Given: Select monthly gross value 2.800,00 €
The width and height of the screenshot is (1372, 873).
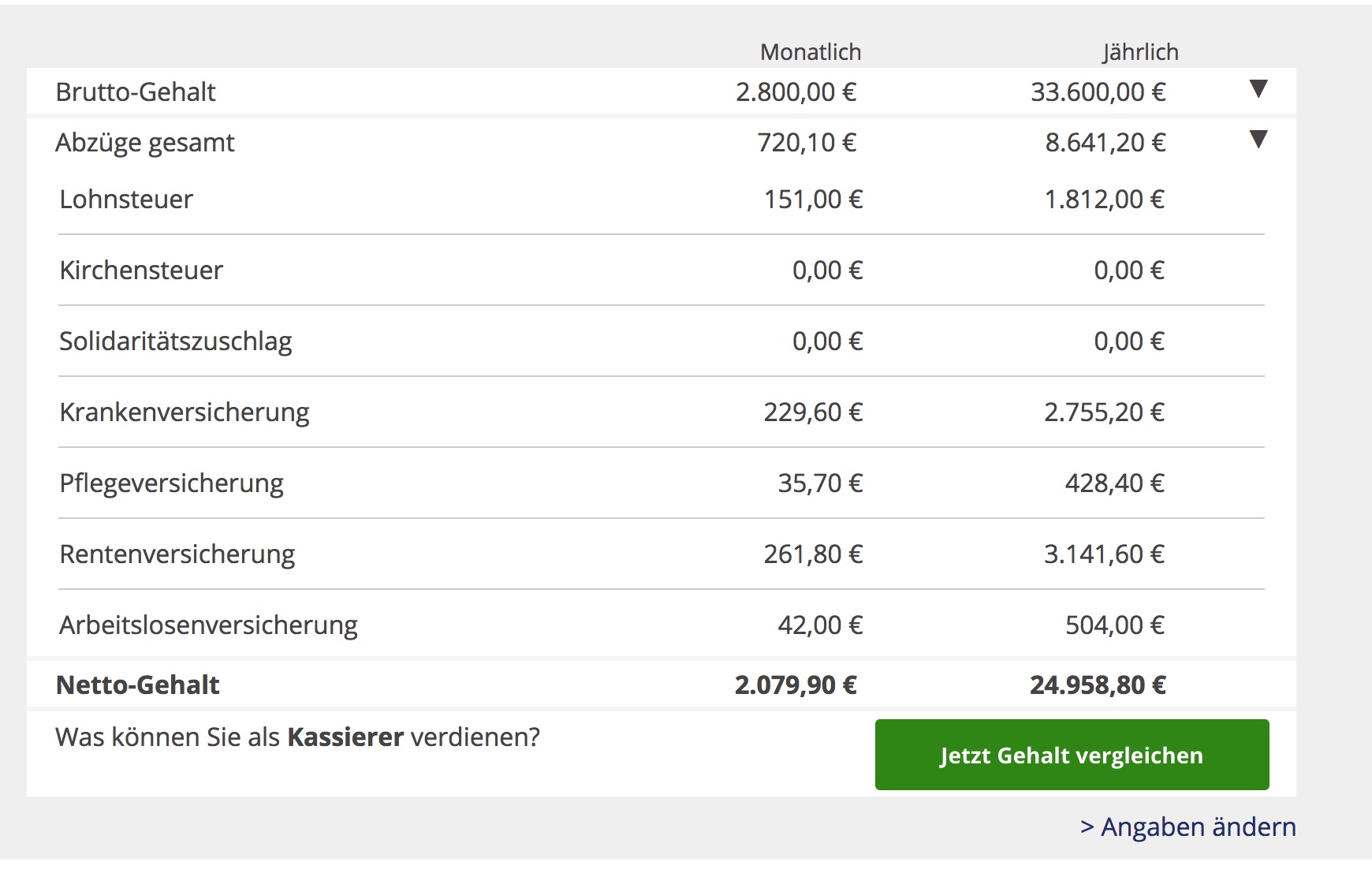Looking at the screenshot, I should pyautogui.click(x=796, y=92).
